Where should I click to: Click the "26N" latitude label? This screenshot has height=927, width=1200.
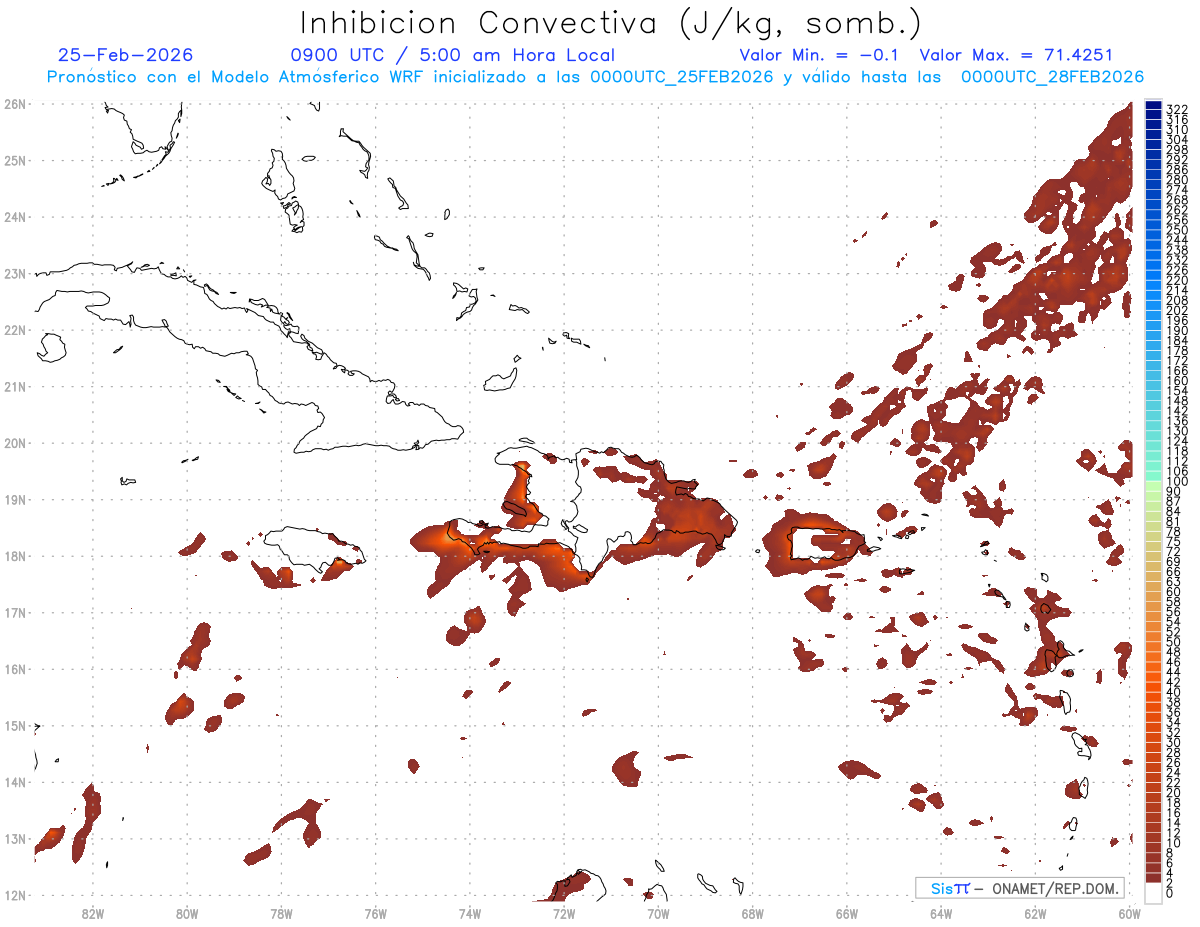(x=14, y=104)
